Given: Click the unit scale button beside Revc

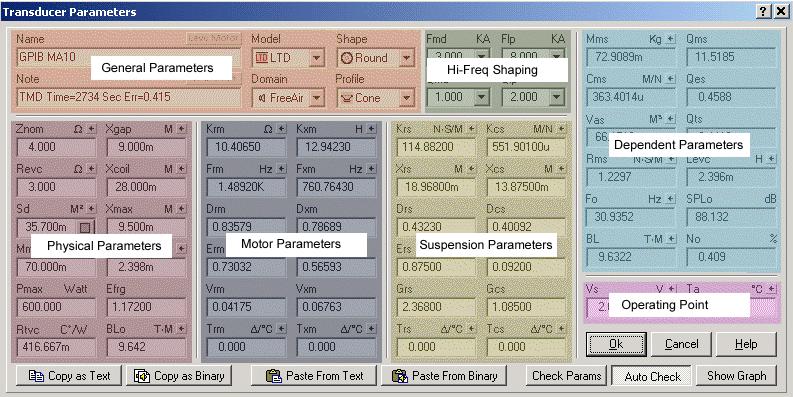Looking at the screenshot, I should 91,169.
